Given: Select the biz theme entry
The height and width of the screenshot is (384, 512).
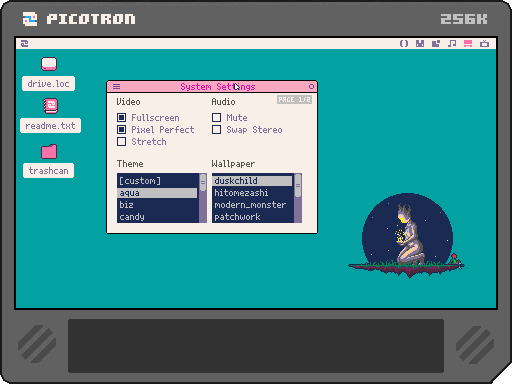Looking at the screenshot, I should click(x=157, y=205).
